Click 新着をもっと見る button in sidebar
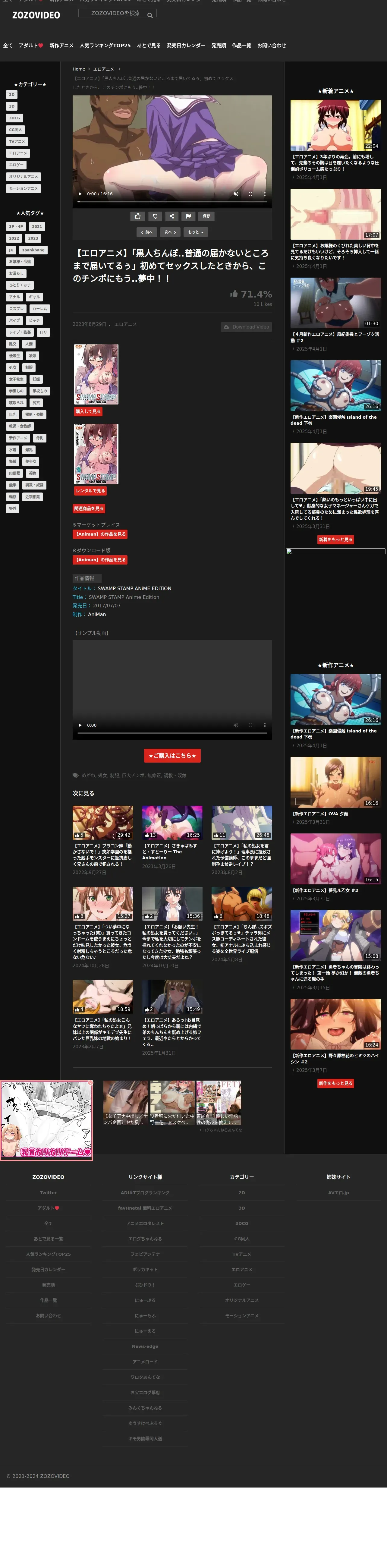This screenshot has width=387, height=1568. pos(335,539)
